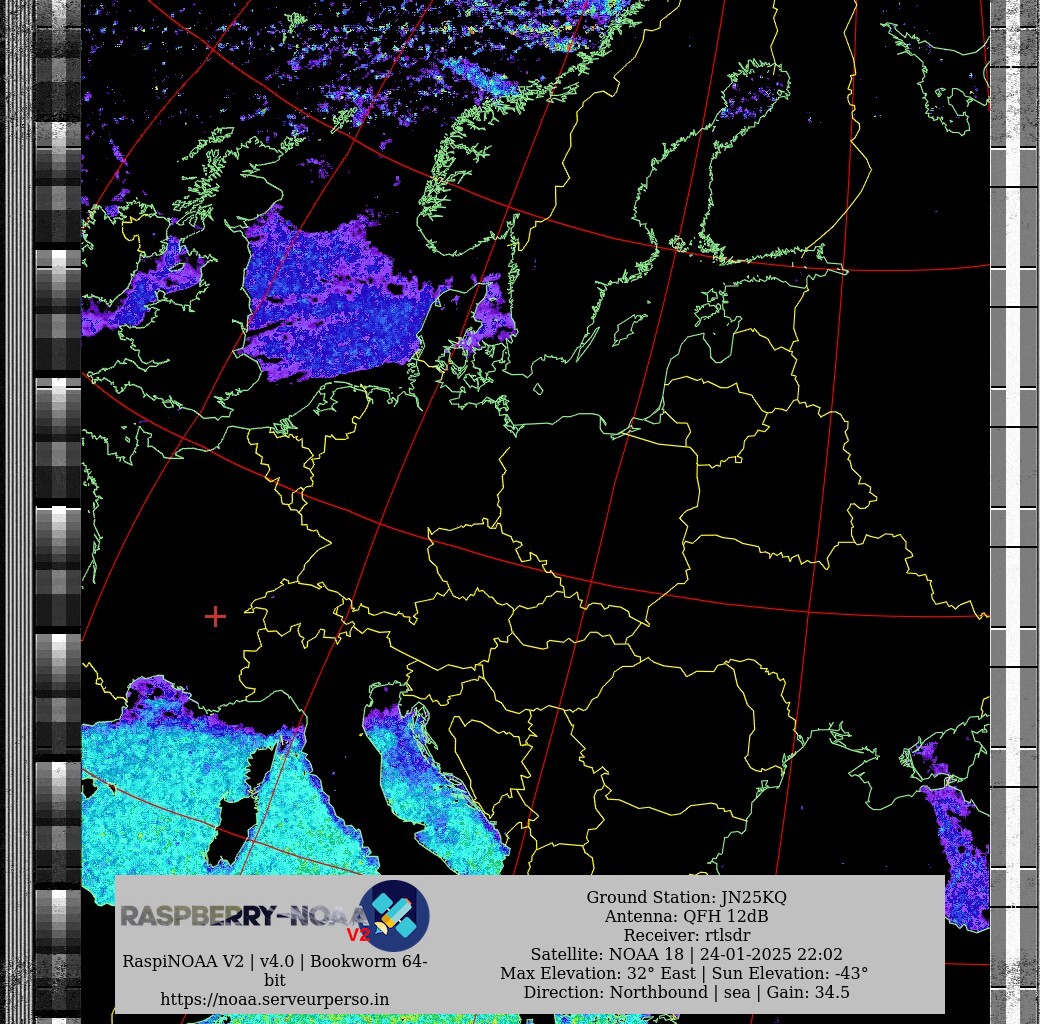Click the right white telemetry bar
1040x1024 pixels.
click(1013, 500)
